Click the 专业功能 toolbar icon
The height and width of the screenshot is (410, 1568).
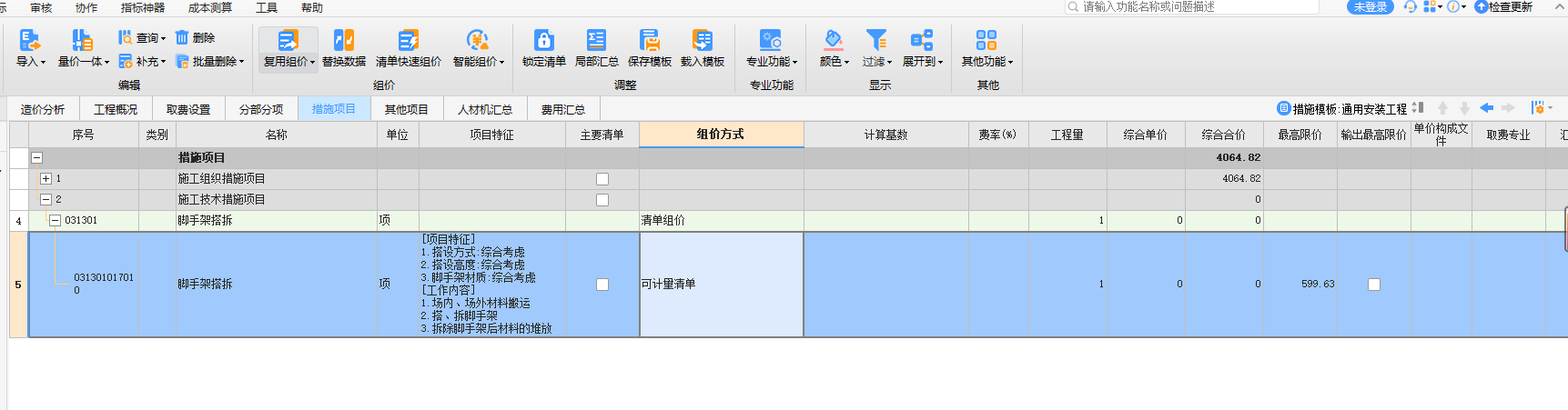(771, 40)
